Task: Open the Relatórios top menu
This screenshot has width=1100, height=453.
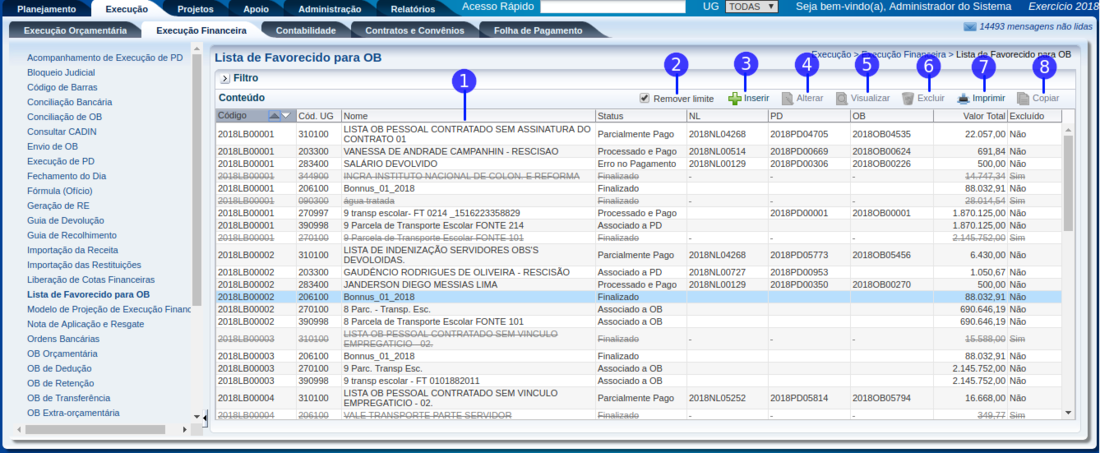Action: pyautogui.click(x=413, y=8)
